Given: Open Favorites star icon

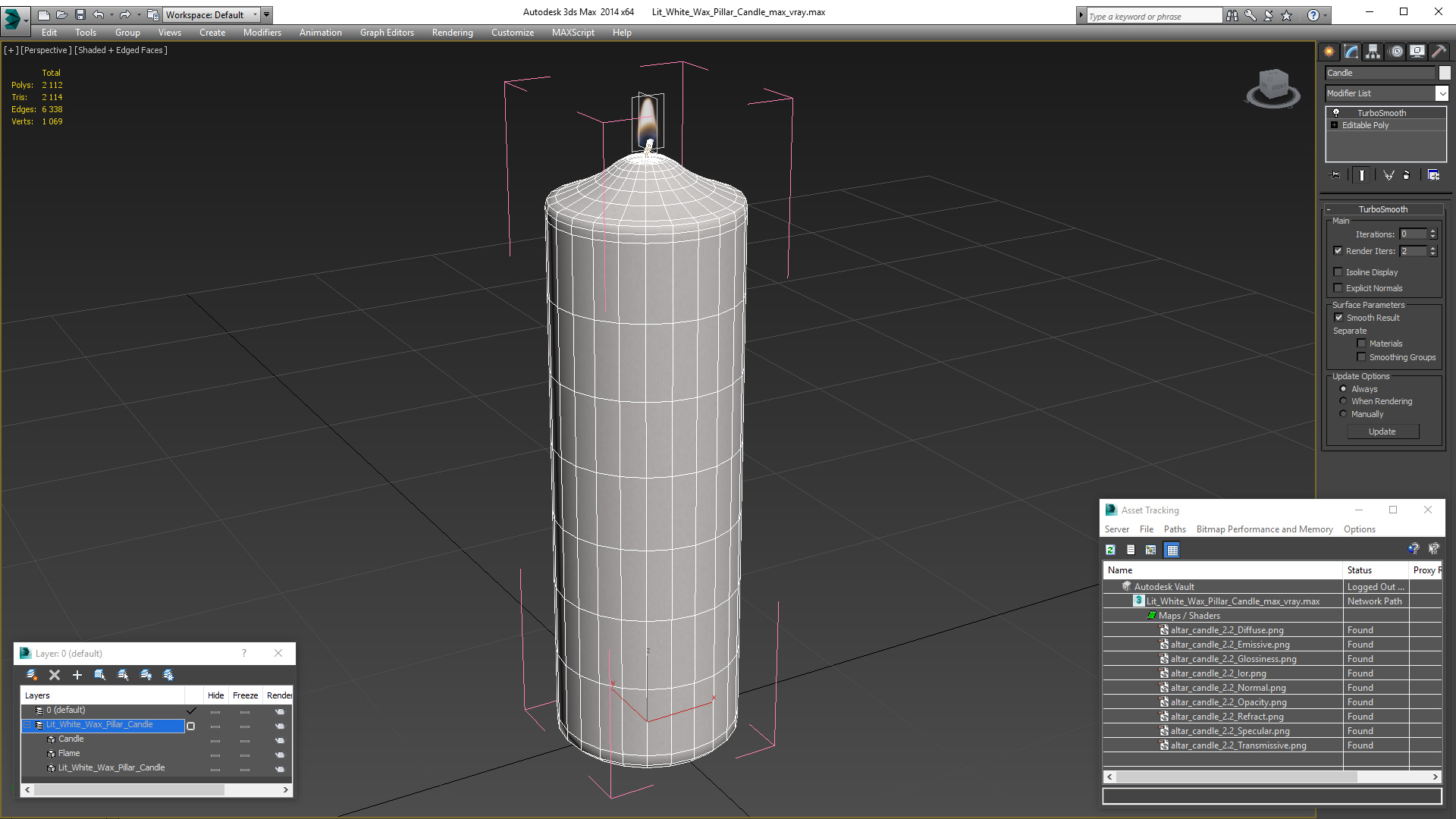Looking at the screenshot, I should tap(1287, 15).
